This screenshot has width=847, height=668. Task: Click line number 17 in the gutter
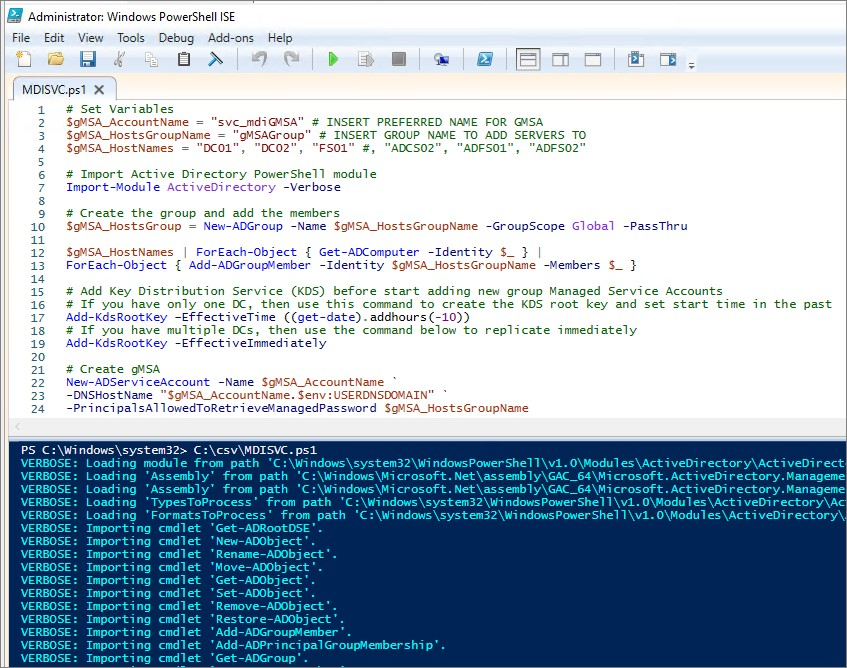(x=38, y=318)
